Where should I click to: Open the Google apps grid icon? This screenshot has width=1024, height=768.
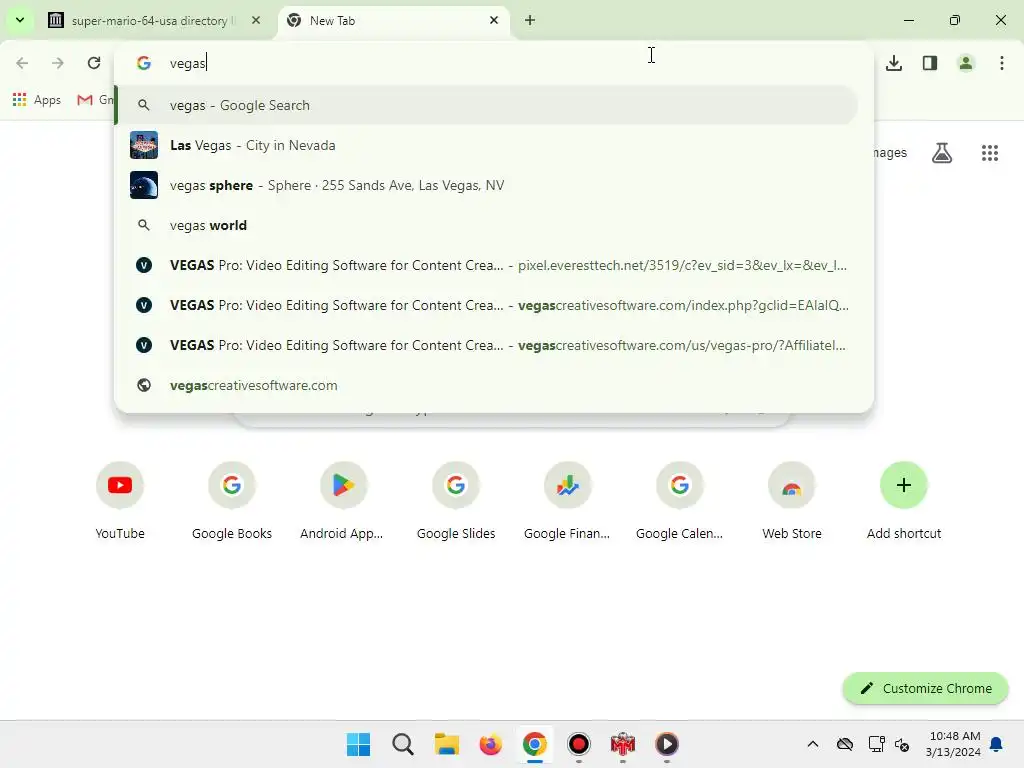[x=990, y=153]
